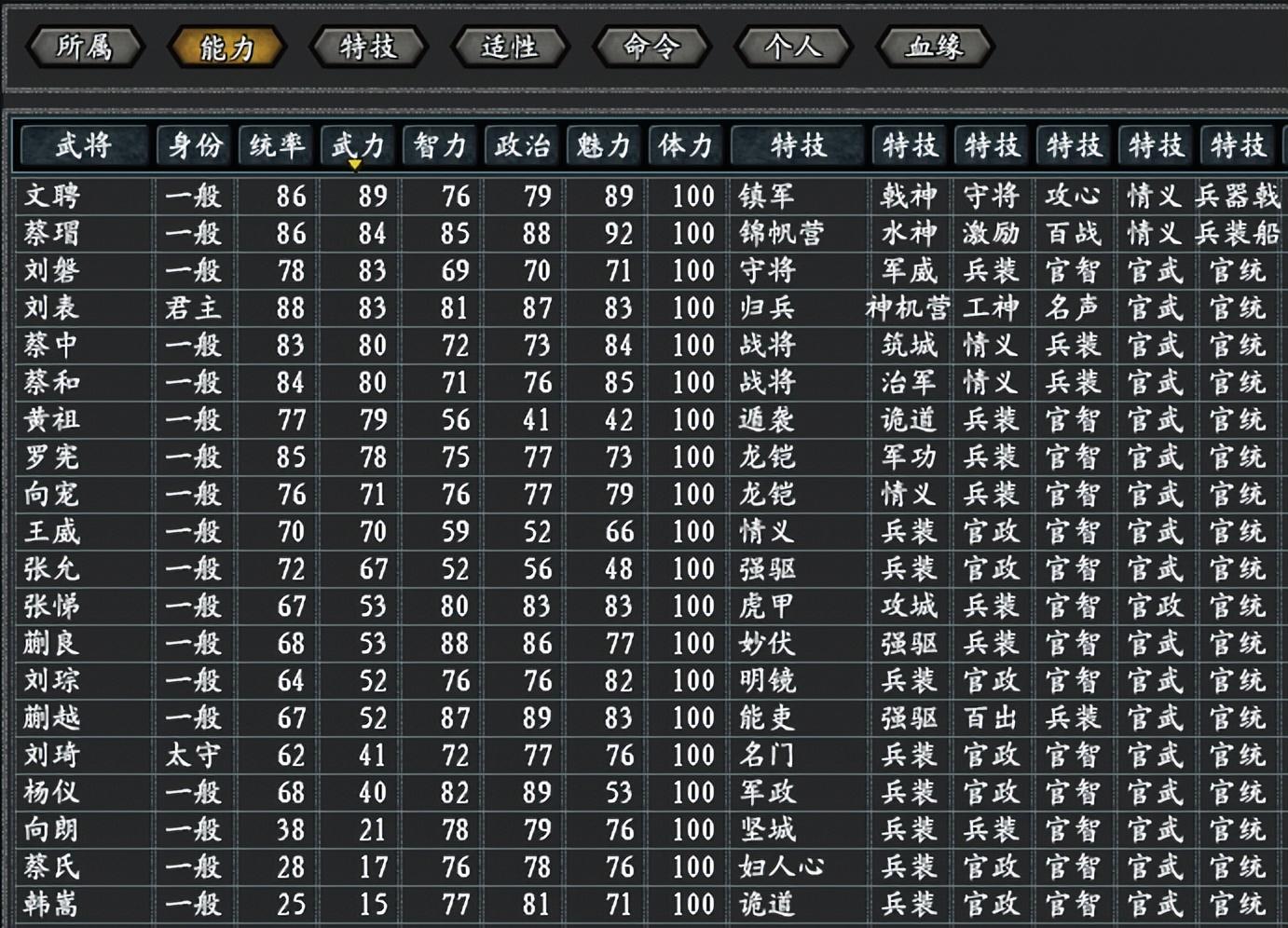The image size is (1288, 928).
Task: Click the 魅力 column header
Action: click(x=604, y=145)
